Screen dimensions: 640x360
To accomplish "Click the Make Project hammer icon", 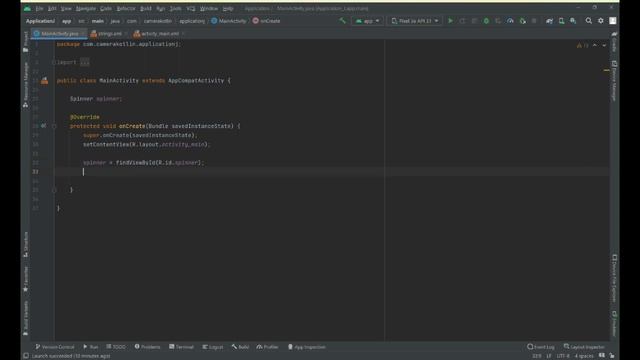I will 342,20.
